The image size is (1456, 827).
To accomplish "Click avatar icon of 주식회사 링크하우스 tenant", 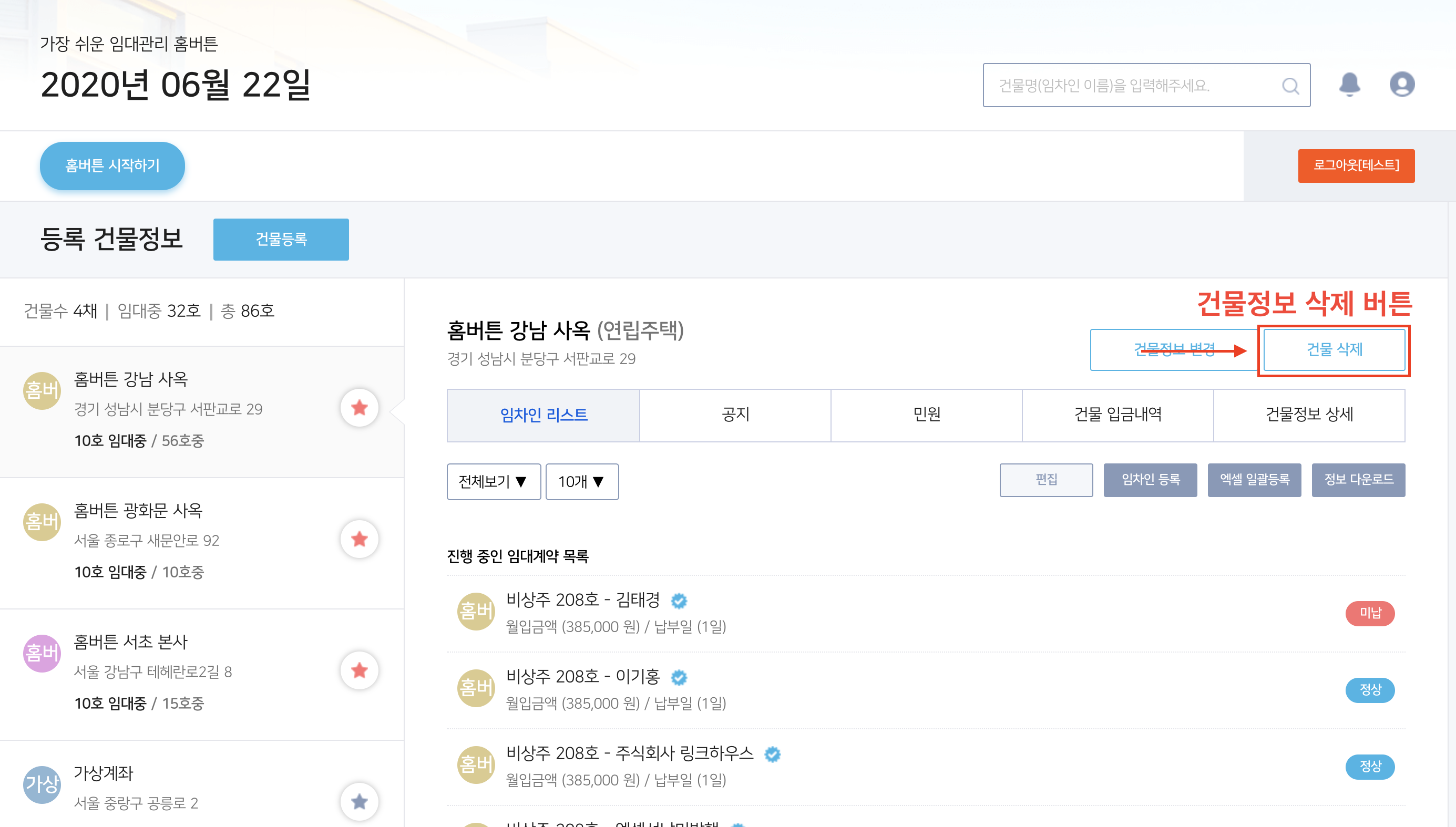I will point(476,764).
